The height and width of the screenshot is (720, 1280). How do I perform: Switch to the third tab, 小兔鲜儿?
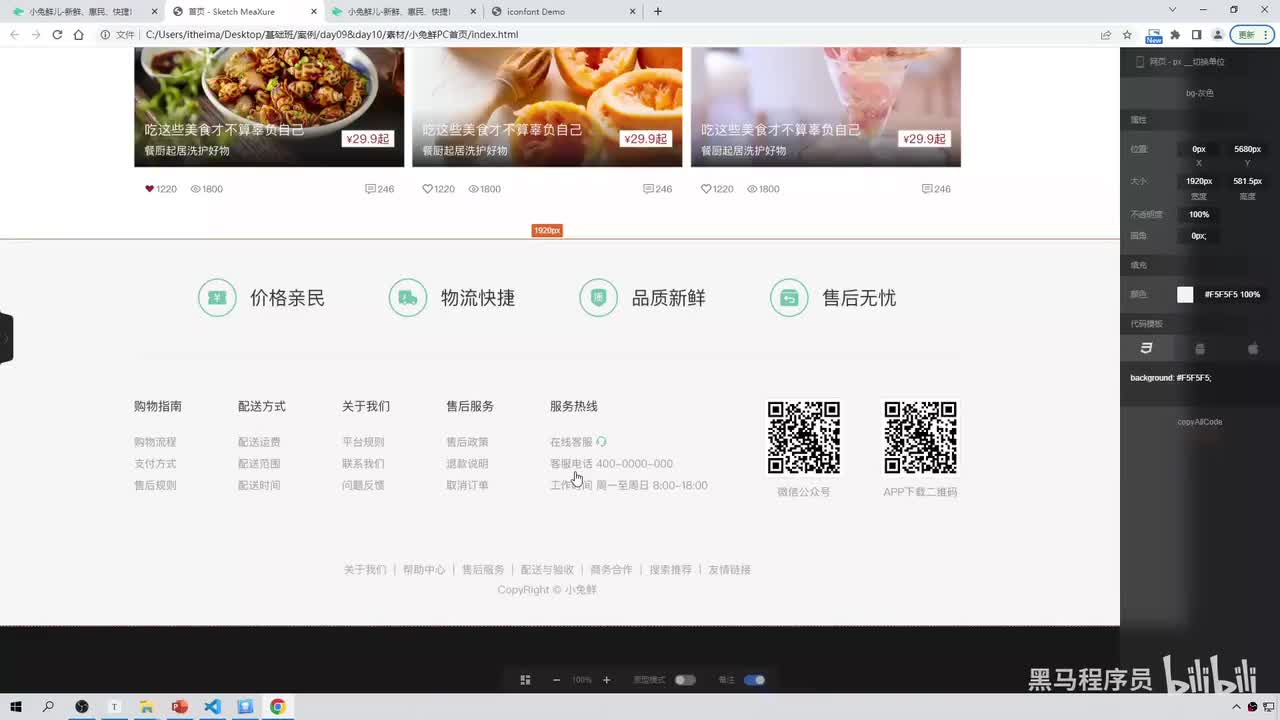(x=404, y=12)
